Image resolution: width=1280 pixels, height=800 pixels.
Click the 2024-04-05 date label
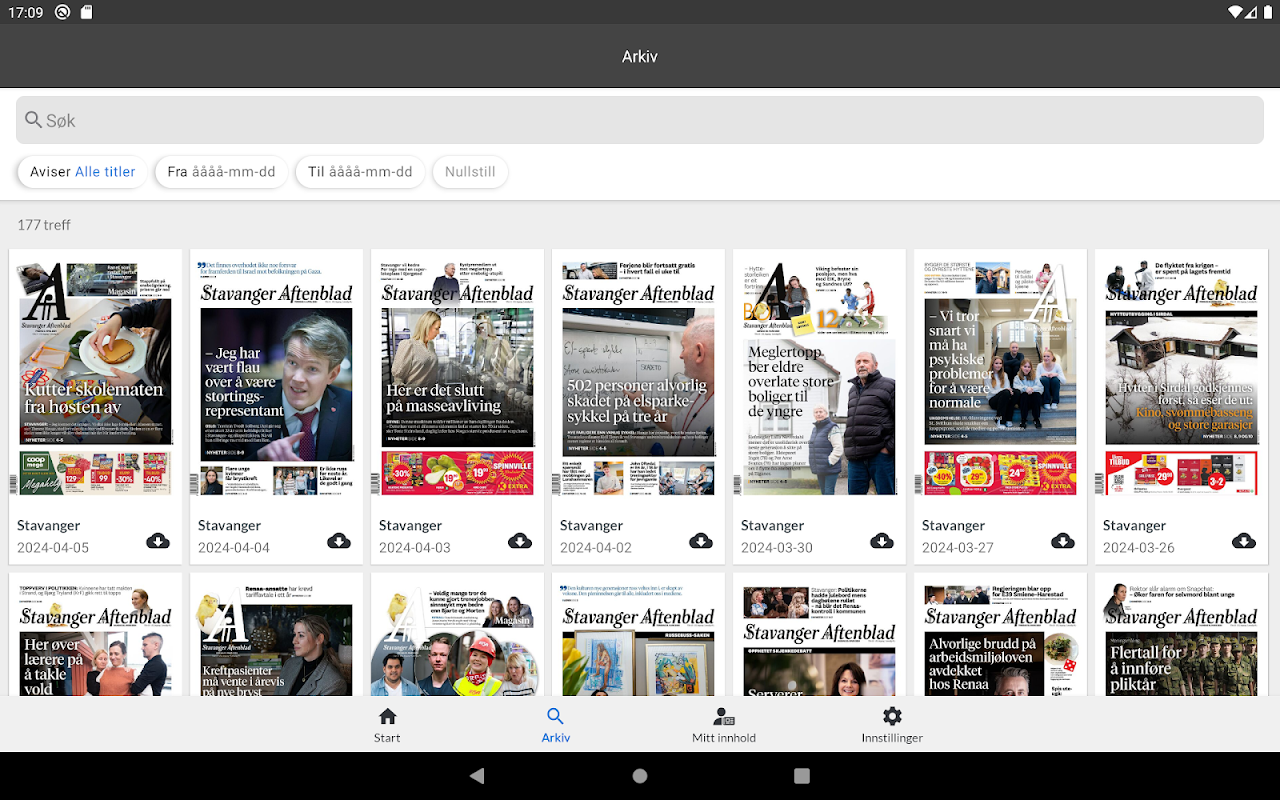53,548
